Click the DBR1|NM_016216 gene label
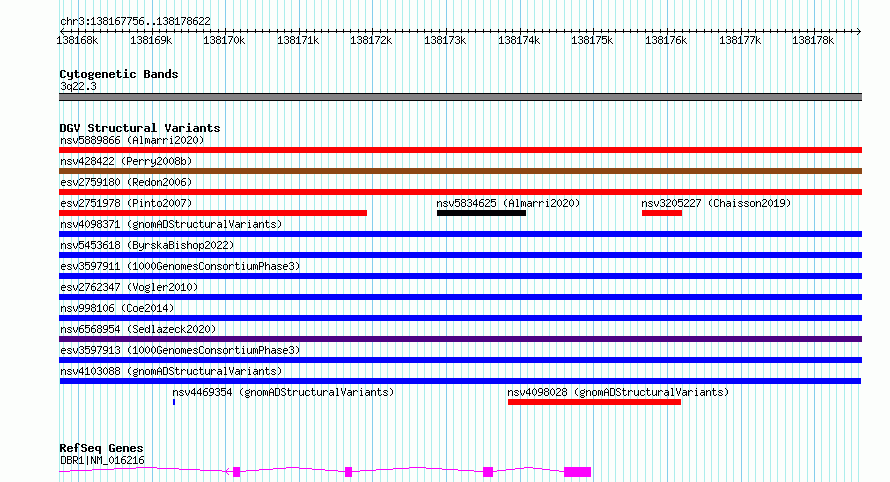 click(x=102, y=460)
